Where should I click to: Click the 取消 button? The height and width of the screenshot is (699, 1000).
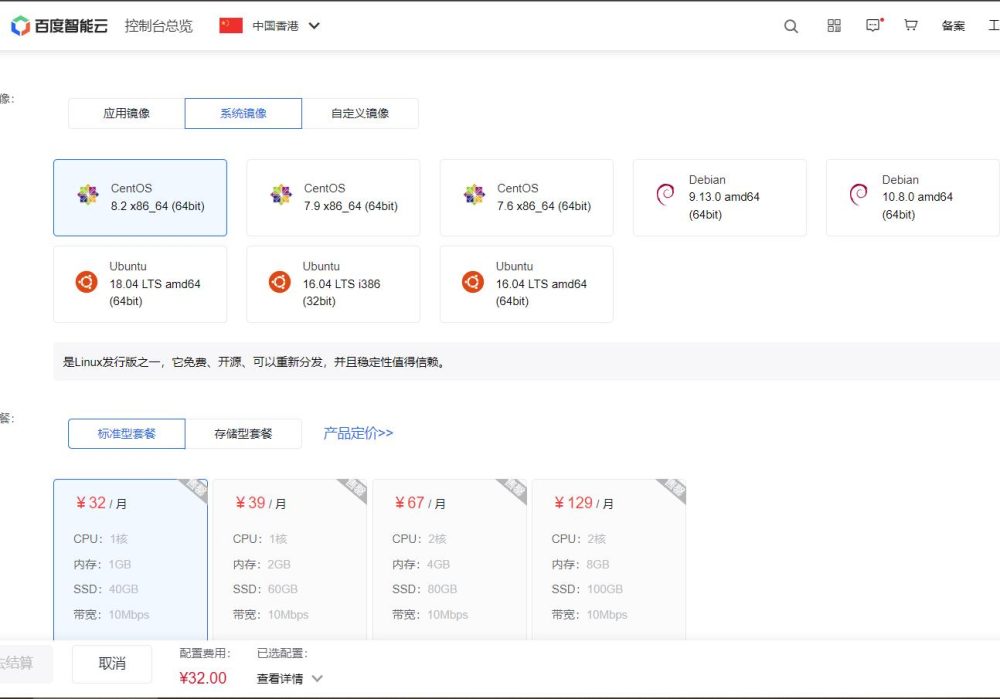(112, 663)
